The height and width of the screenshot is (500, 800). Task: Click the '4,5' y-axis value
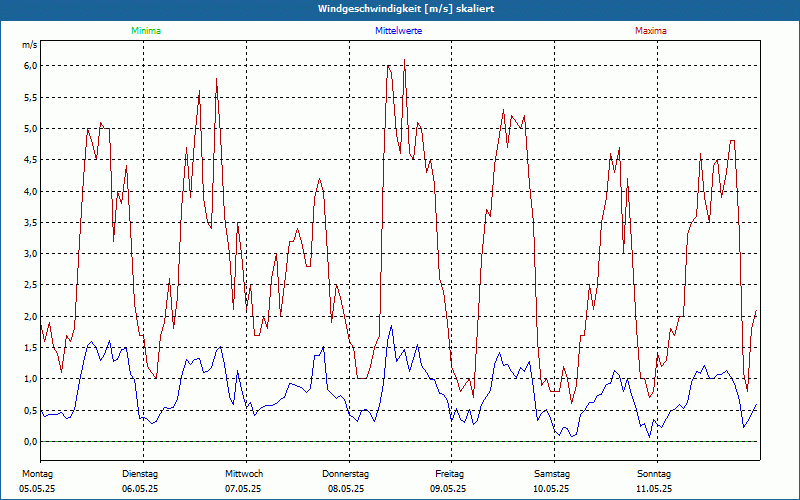31,160
